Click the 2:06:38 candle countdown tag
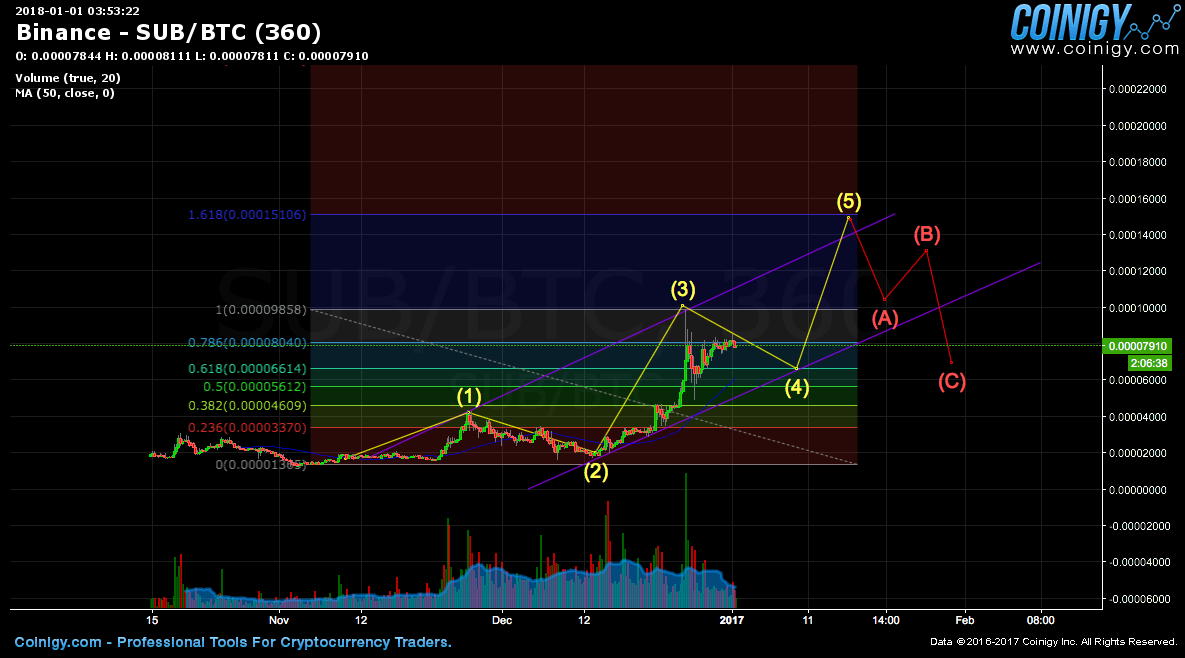This screenshot has height=658, width=1185. [x=1149, y=363]
